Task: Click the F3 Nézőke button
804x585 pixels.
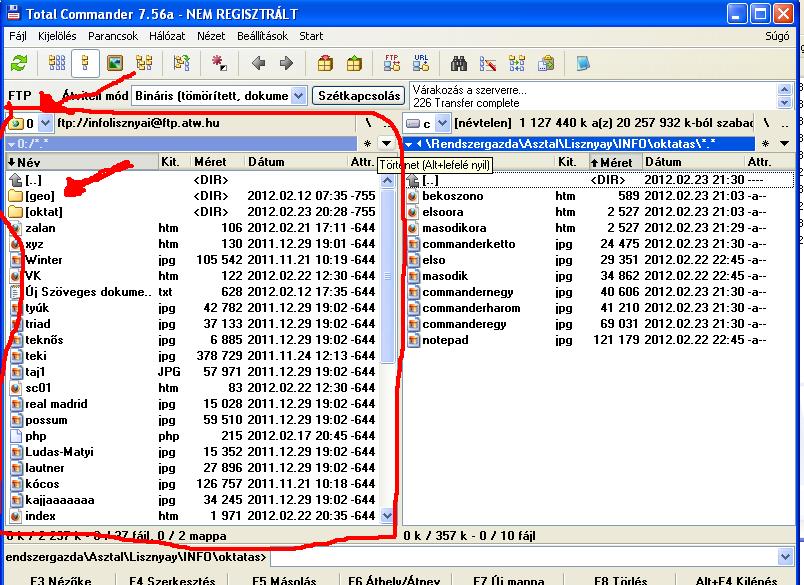Action: tap(61, 580)
